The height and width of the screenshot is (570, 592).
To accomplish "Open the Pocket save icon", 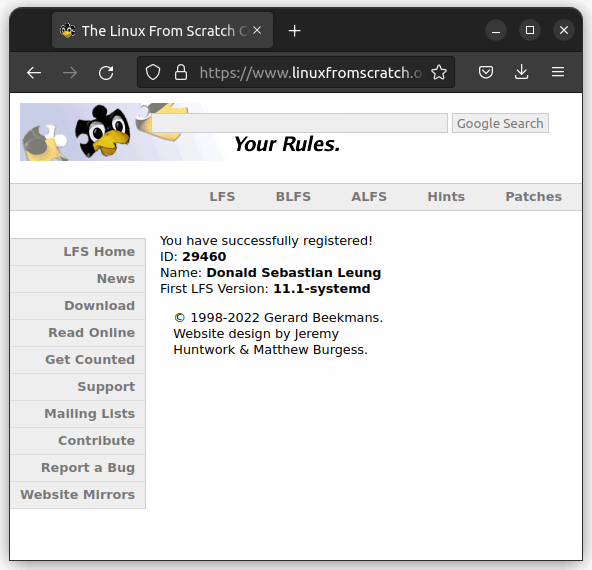I will tap(486, 72).
